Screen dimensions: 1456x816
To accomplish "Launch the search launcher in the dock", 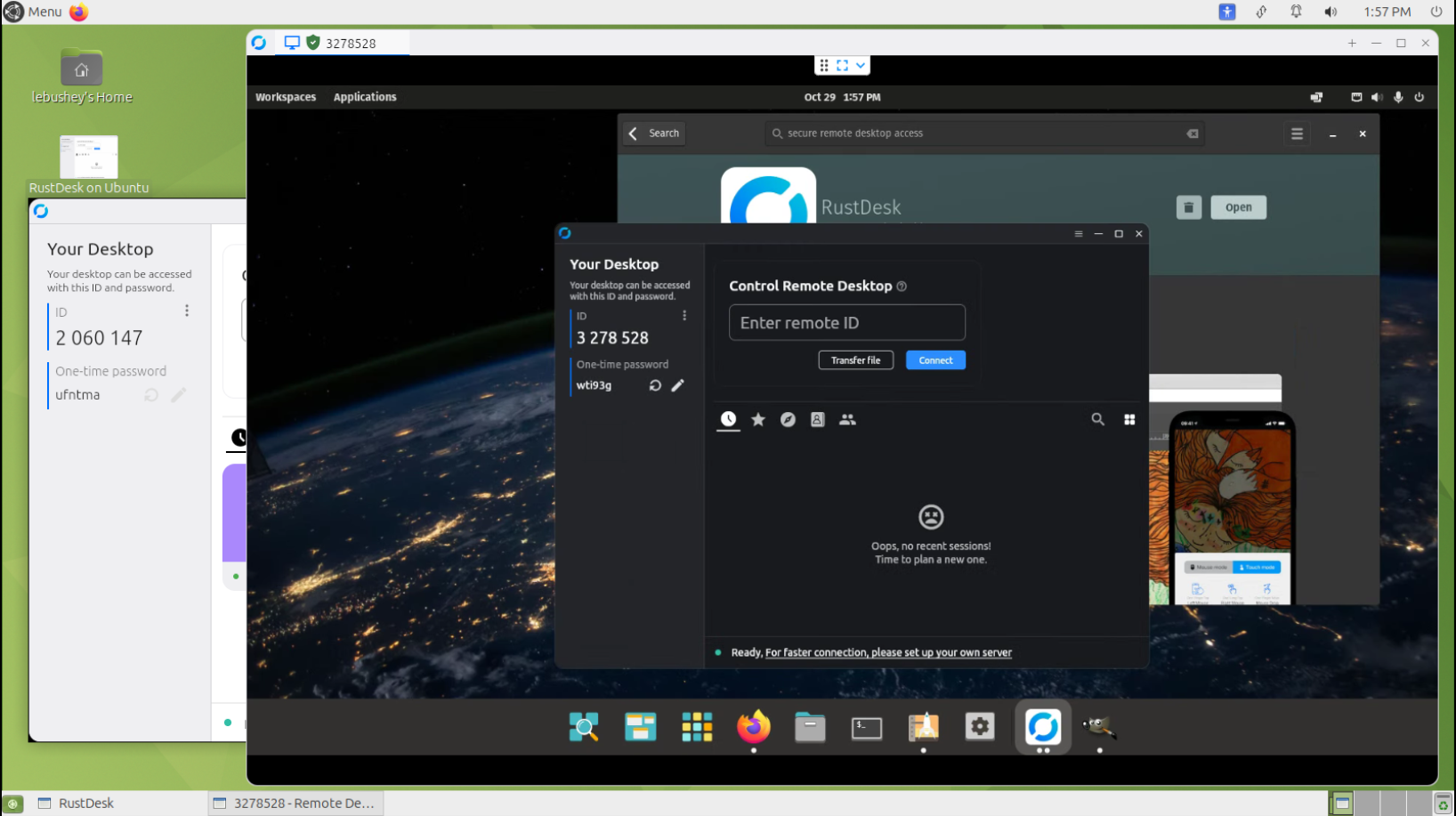I will (x=584, y=727).
